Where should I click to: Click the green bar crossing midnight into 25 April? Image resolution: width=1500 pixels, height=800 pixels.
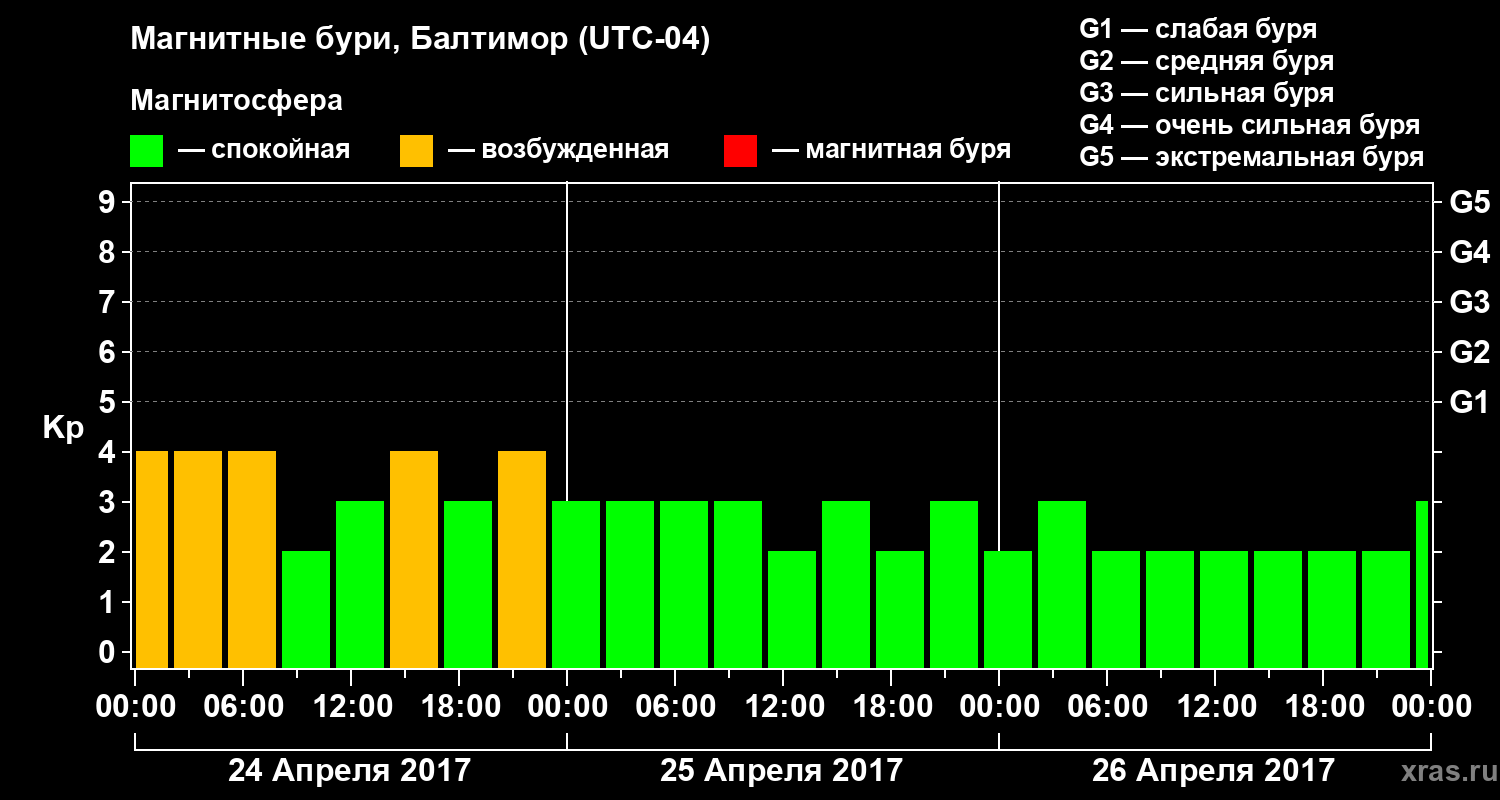(576, 585)
